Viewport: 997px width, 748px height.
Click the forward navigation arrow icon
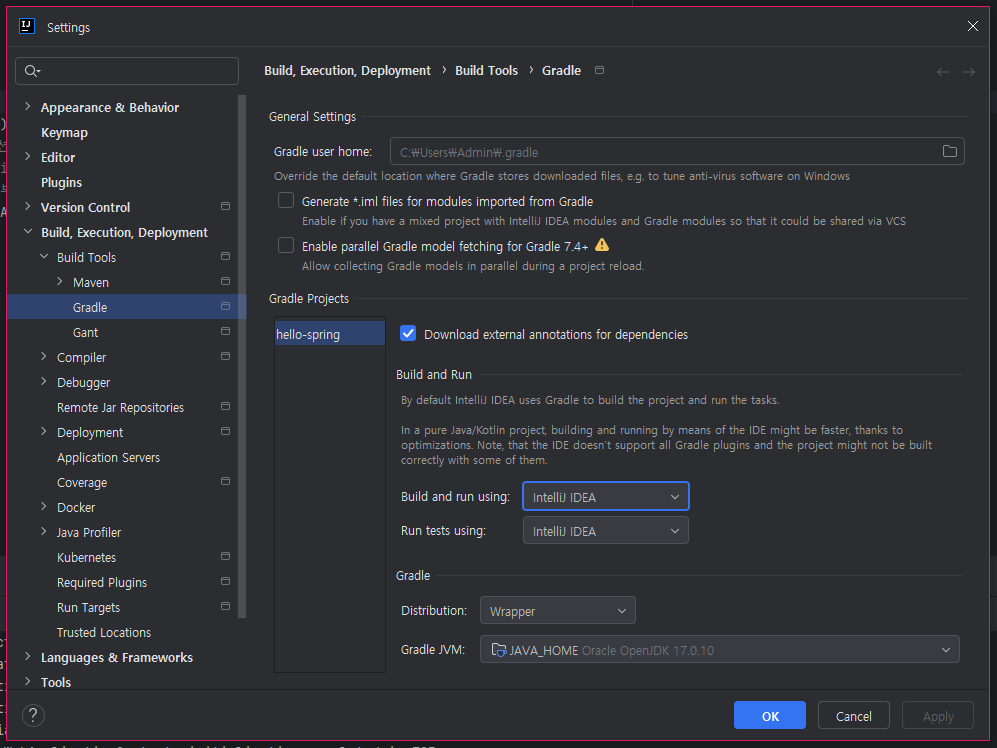pyautogui.click(x=968, y=72)
